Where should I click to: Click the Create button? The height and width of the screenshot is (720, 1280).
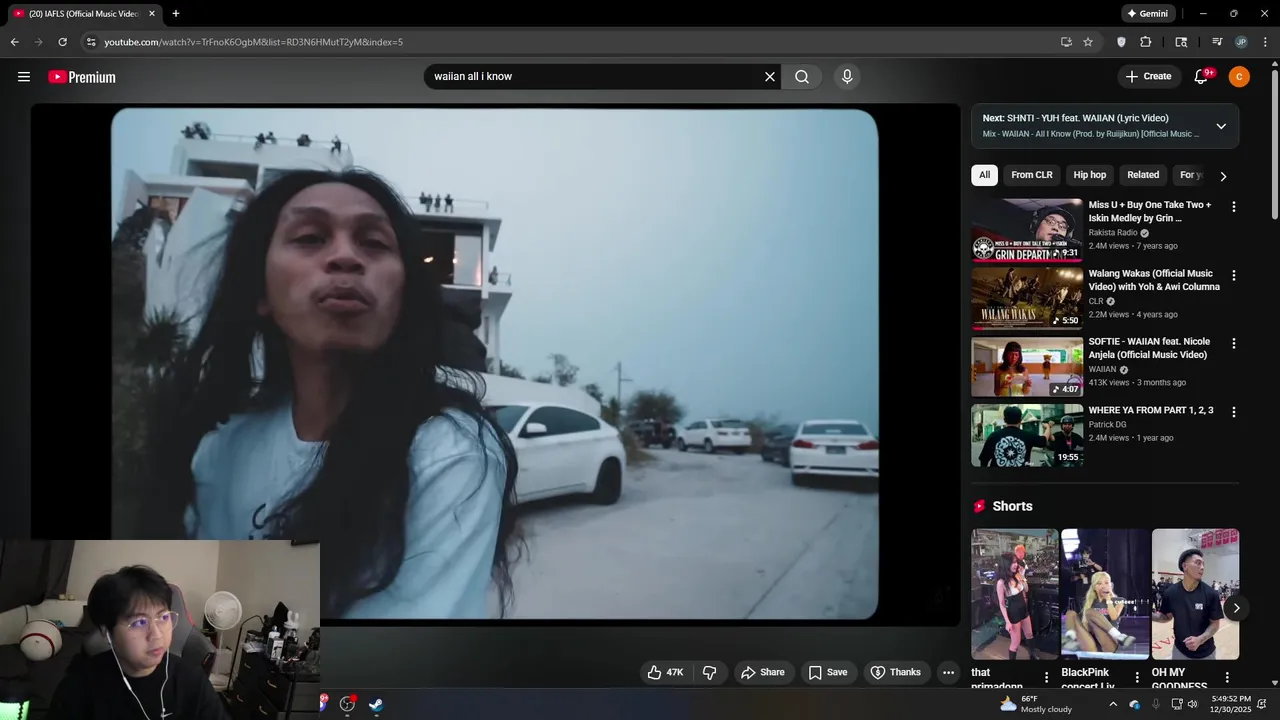point(1148,77)
